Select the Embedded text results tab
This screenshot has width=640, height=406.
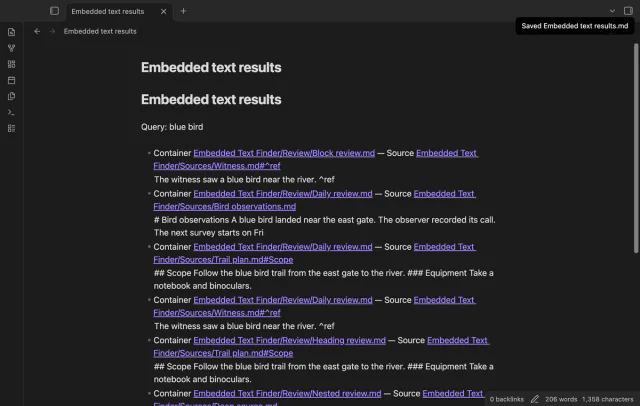[108, 11]
